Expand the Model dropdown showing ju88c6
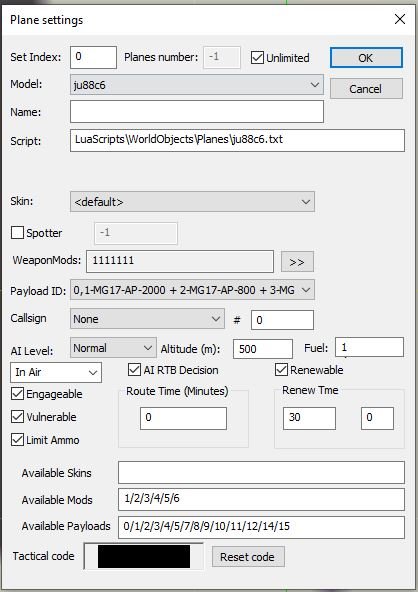418x592 pixels. coord(197,85)
